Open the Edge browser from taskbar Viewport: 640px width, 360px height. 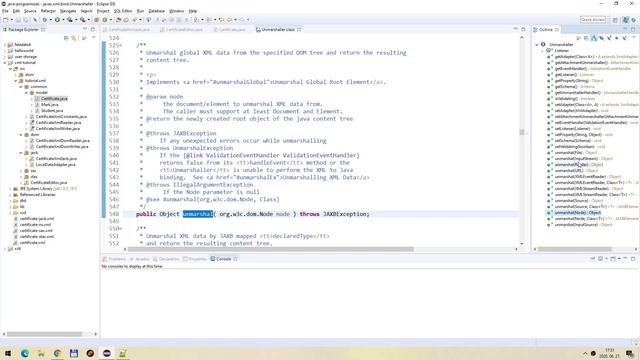pyautogui.click(x=24, y=353)
